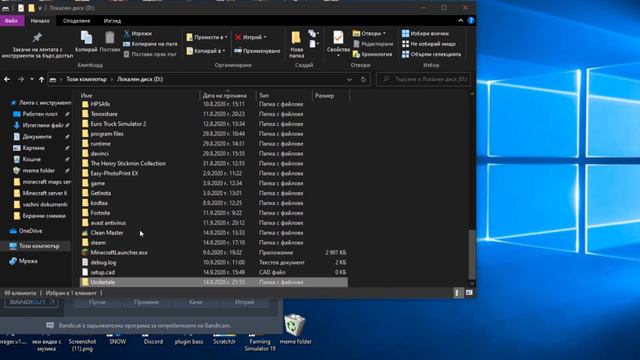Expand address bar history dropdown
This screenshot has width=640, height=360.
[x=349, y=79]
